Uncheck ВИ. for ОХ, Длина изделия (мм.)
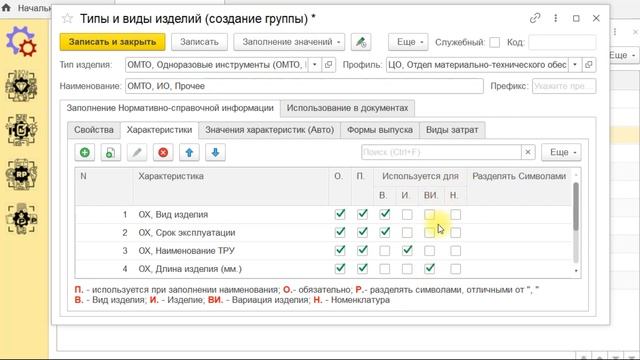 tap(429, 269)
